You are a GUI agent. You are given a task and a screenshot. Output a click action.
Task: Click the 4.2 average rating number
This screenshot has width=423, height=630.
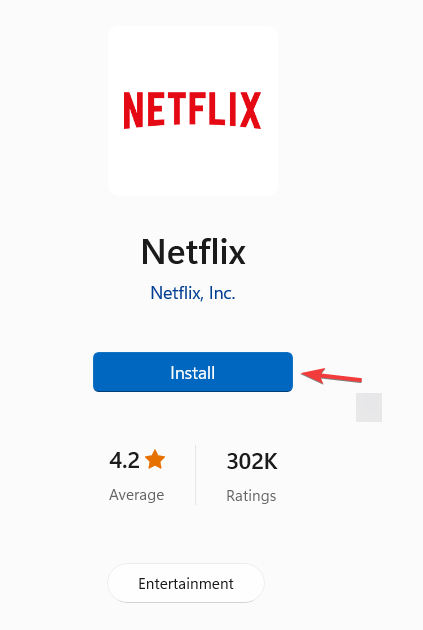pos(125,460)
